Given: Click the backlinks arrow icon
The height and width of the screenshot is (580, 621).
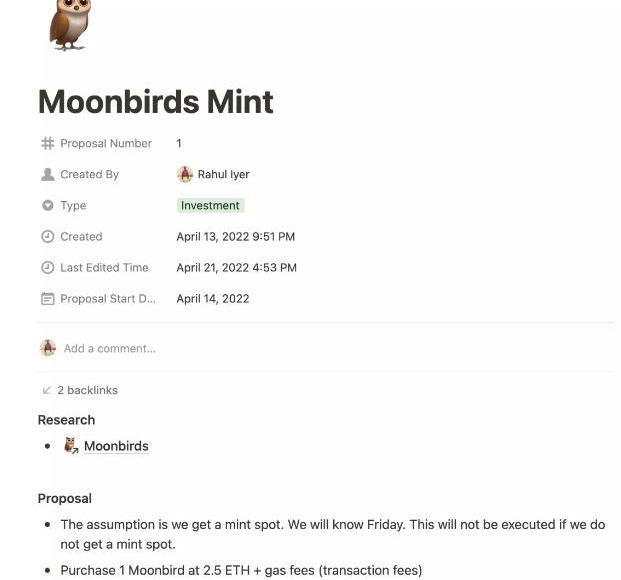Looking at the screenshot, I should (x=47, y=390).
